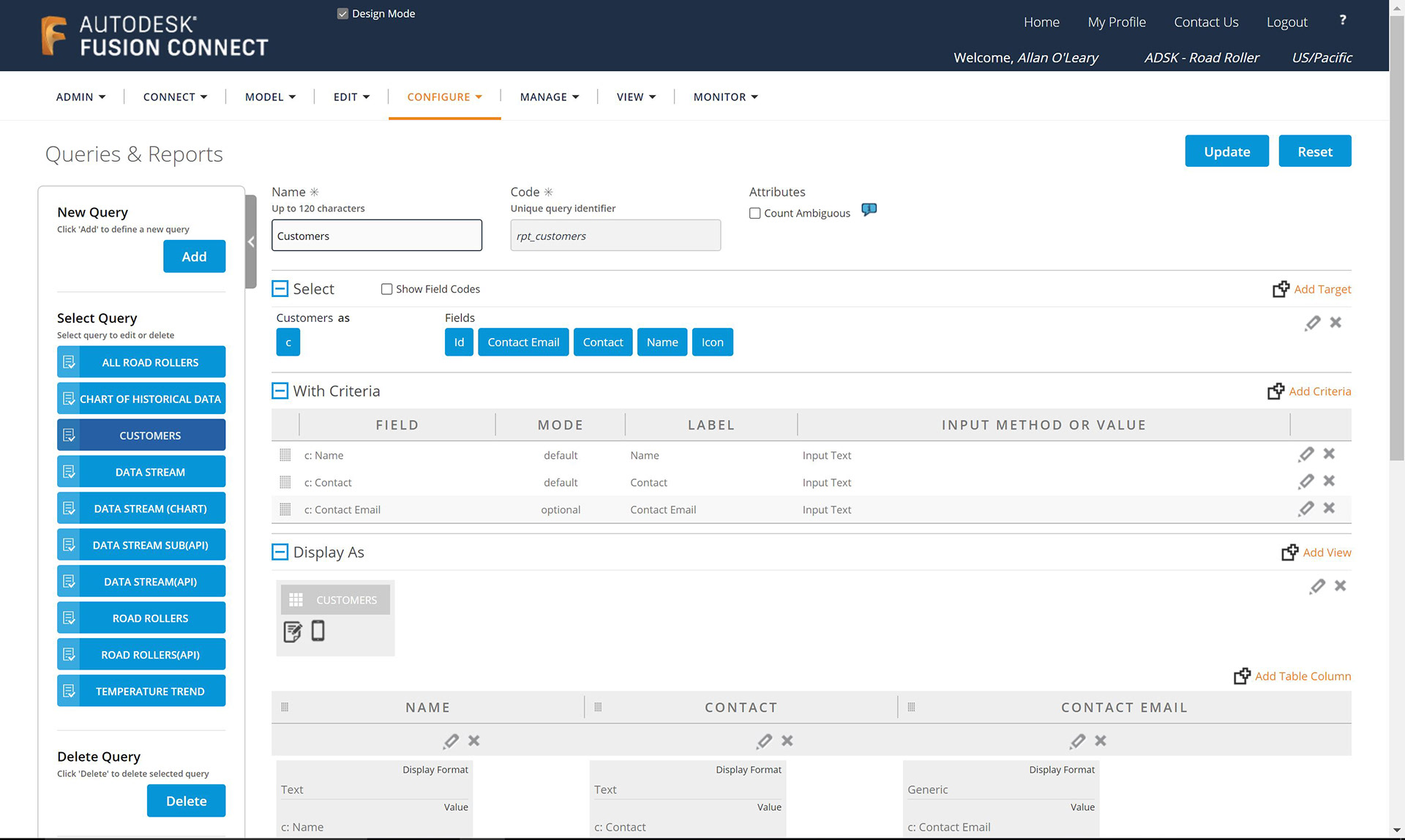Remove the CONTACT EMAIL table column

(x=1101, y=740)
